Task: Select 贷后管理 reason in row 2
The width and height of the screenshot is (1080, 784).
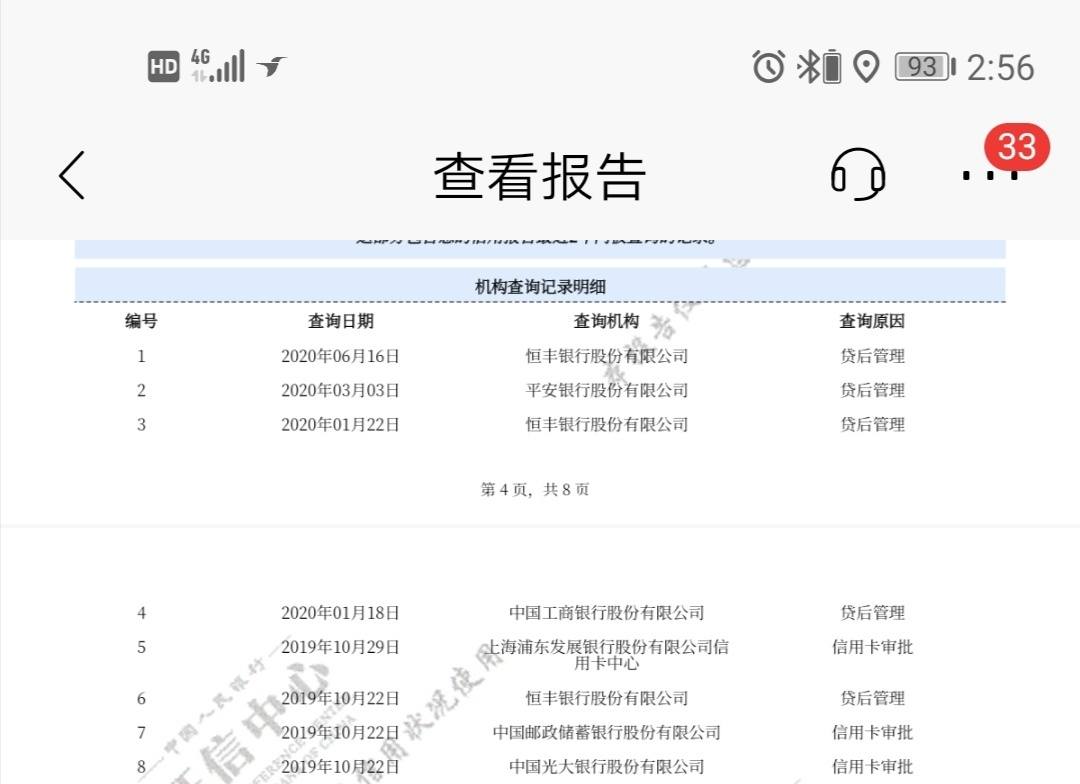Action: pos(872,391)
